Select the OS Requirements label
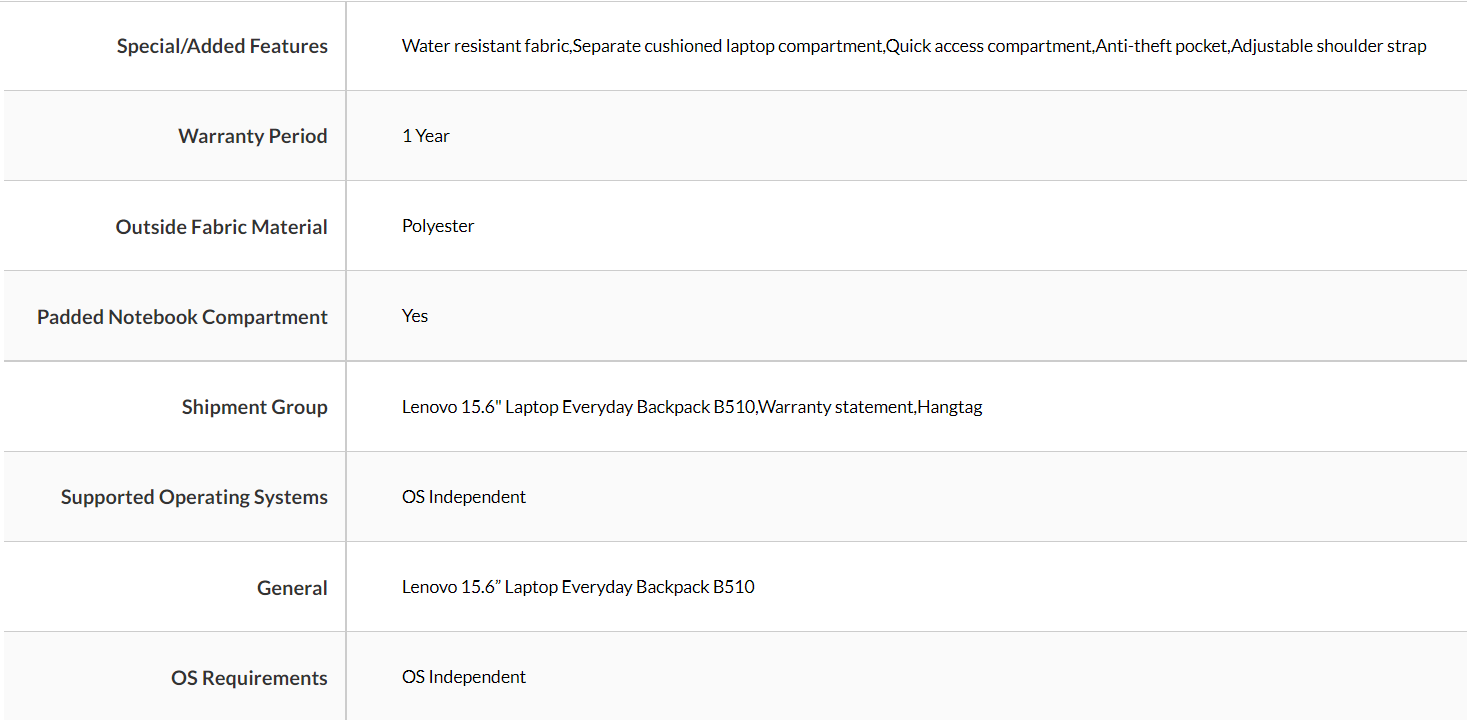Screen dimensions: 1467x720 pyautogui.click(x=249, y=678)
